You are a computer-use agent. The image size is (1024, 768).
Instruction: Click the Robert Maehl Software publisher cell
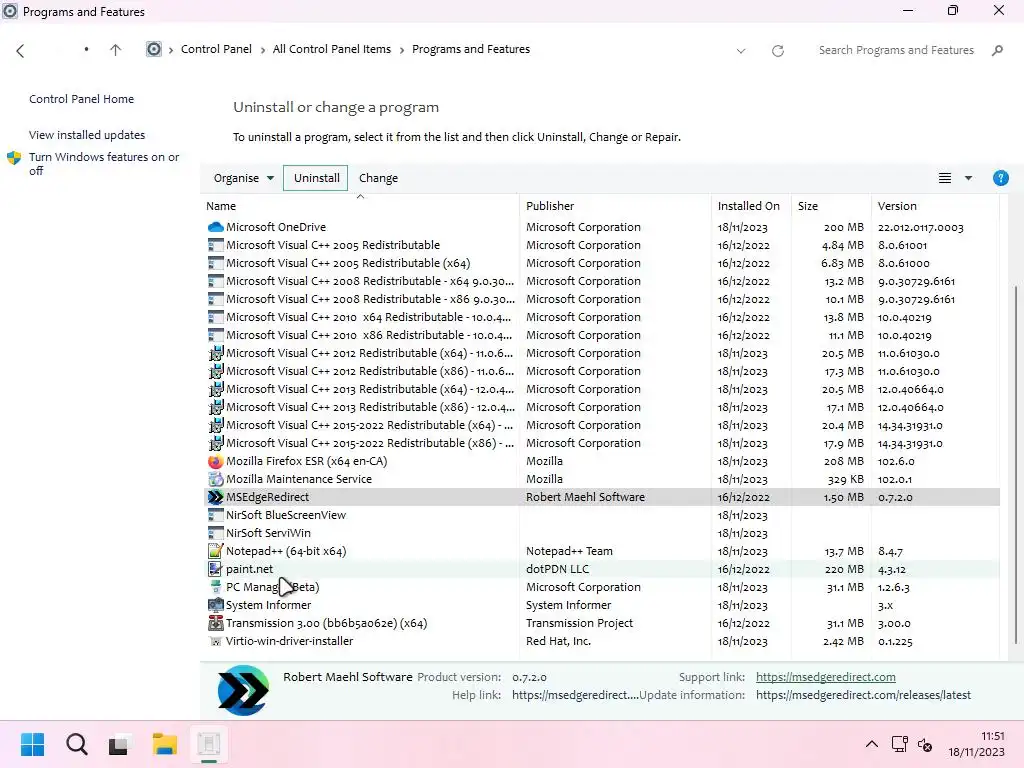point(585,497)
